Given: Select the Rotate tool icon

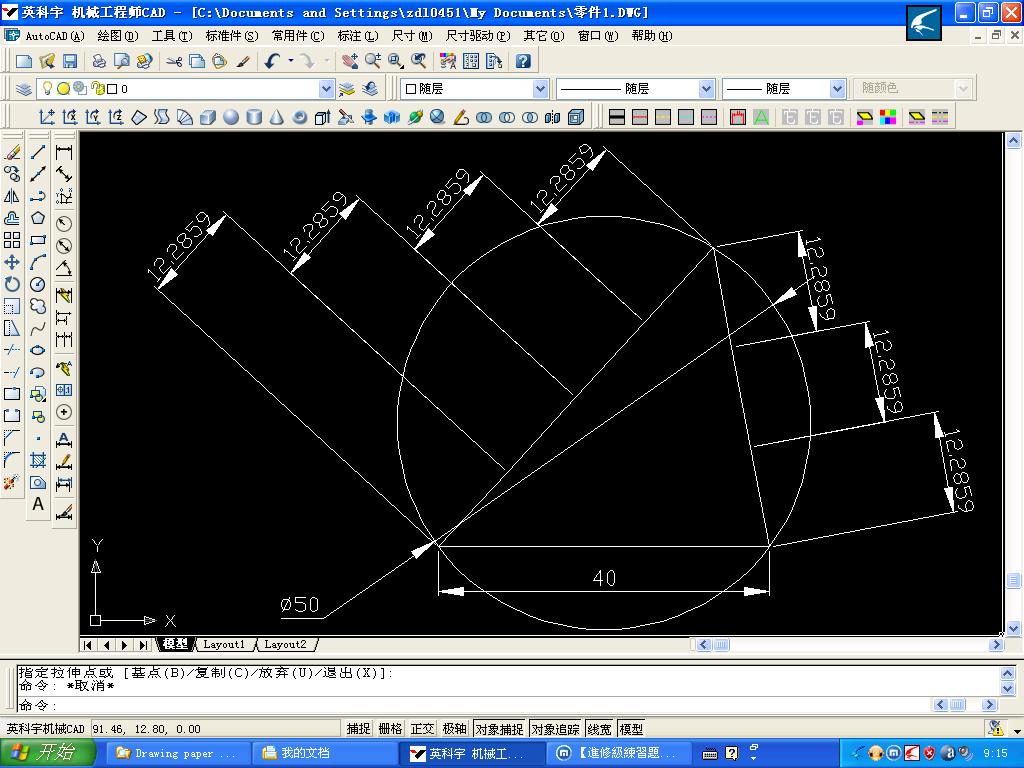Looking at the screenshot, I should 12,285.
